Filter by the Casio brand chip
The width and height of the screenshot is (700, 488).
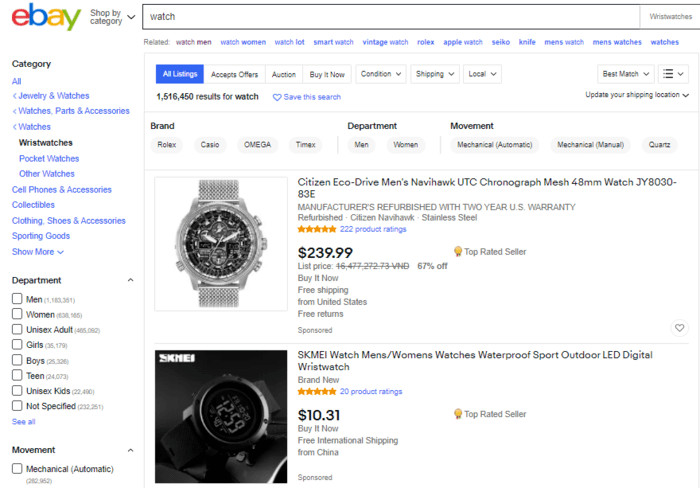coord(210,145)
